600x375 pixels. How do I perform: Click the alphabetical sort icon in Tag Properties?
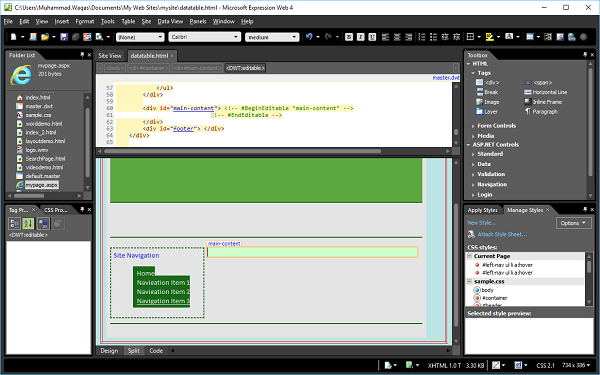[x=28, y=223]
